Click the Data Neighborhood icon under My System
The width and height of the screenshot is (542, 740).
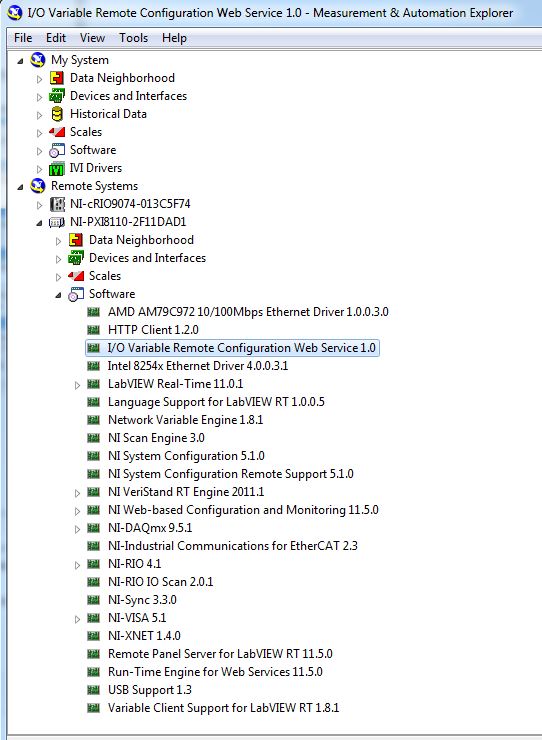tap(57, 78)
